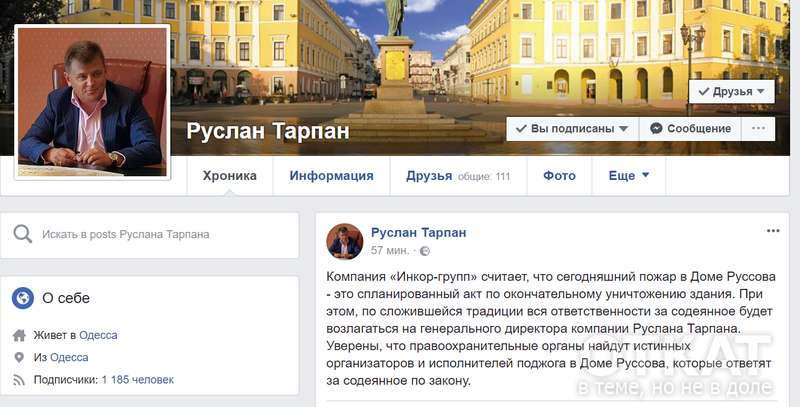Viewport: 800px width, 407px height.
Task: Open the three-dot options menu of the post
Action: (773, 231)
